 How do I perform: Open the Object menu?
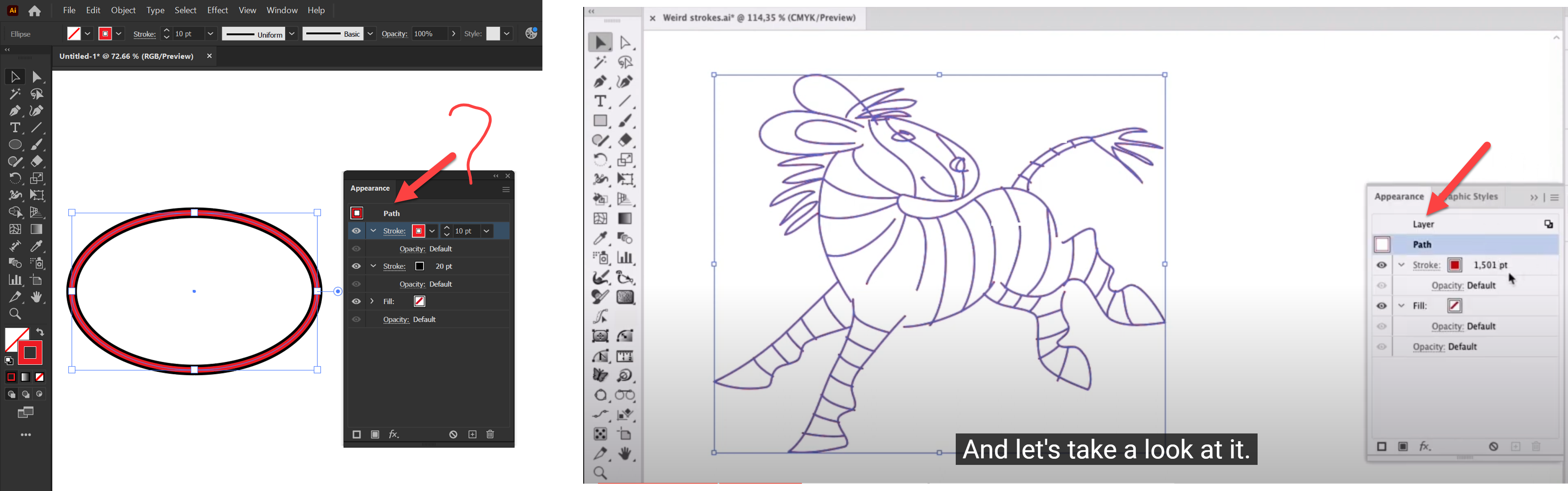[x=123, y=10]
